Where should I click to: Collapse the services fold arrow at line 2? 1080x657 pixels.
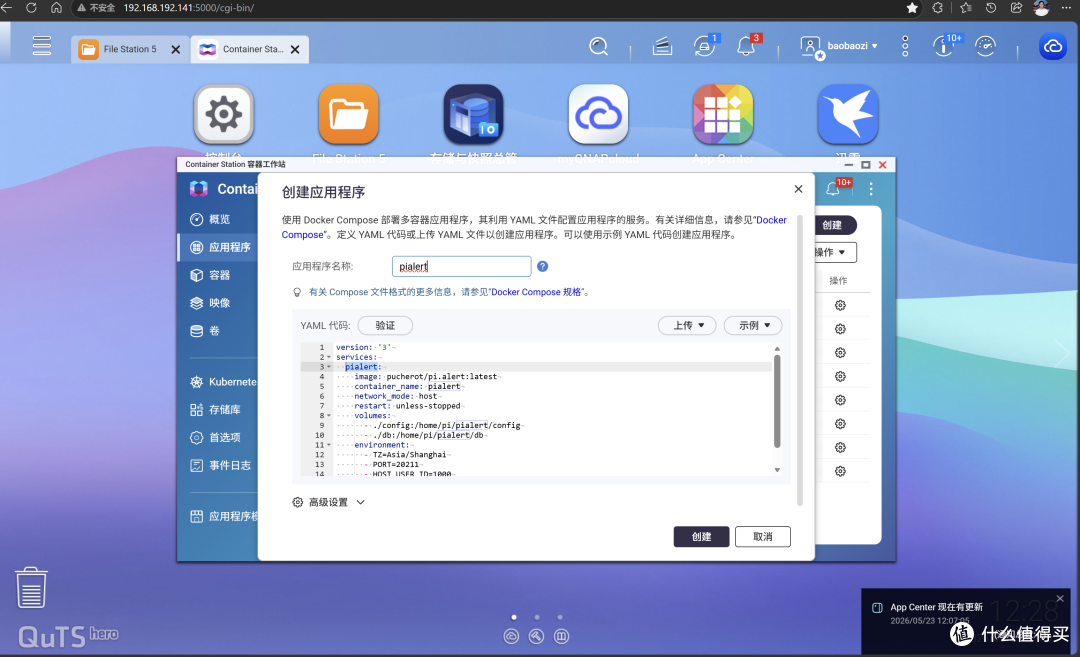[x=329, y=357]
